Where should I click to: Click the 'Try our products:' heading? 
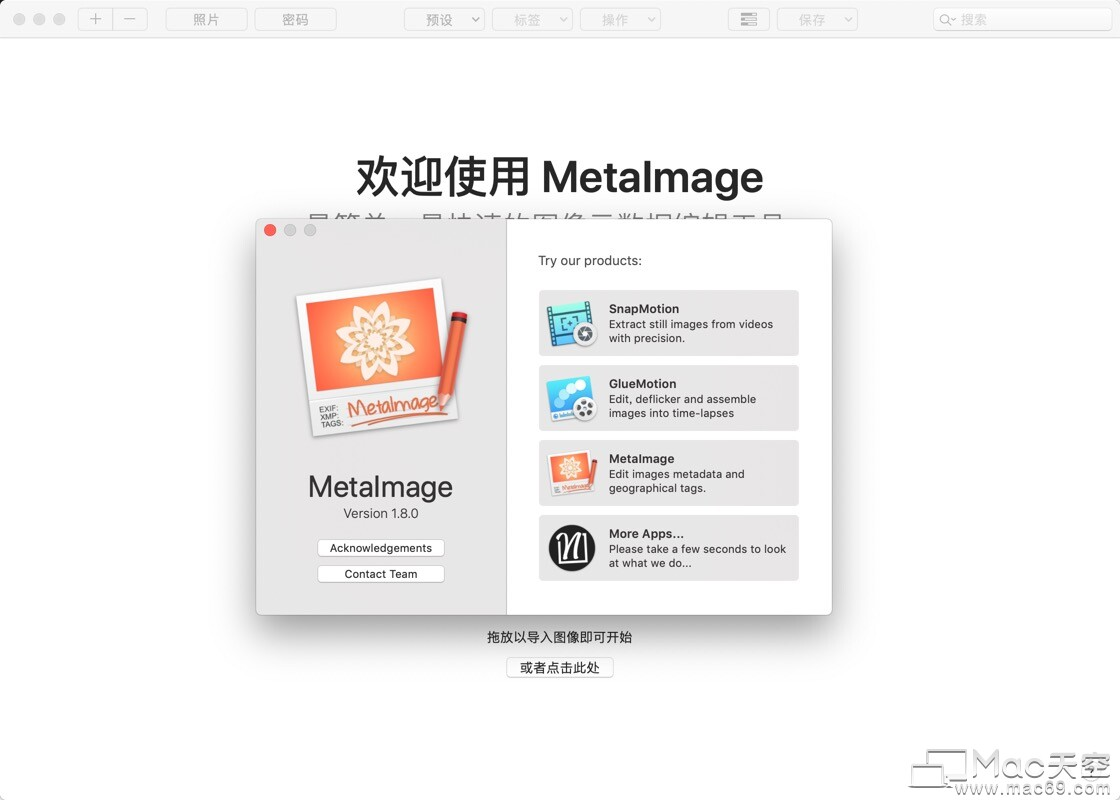tap(590, 261)
